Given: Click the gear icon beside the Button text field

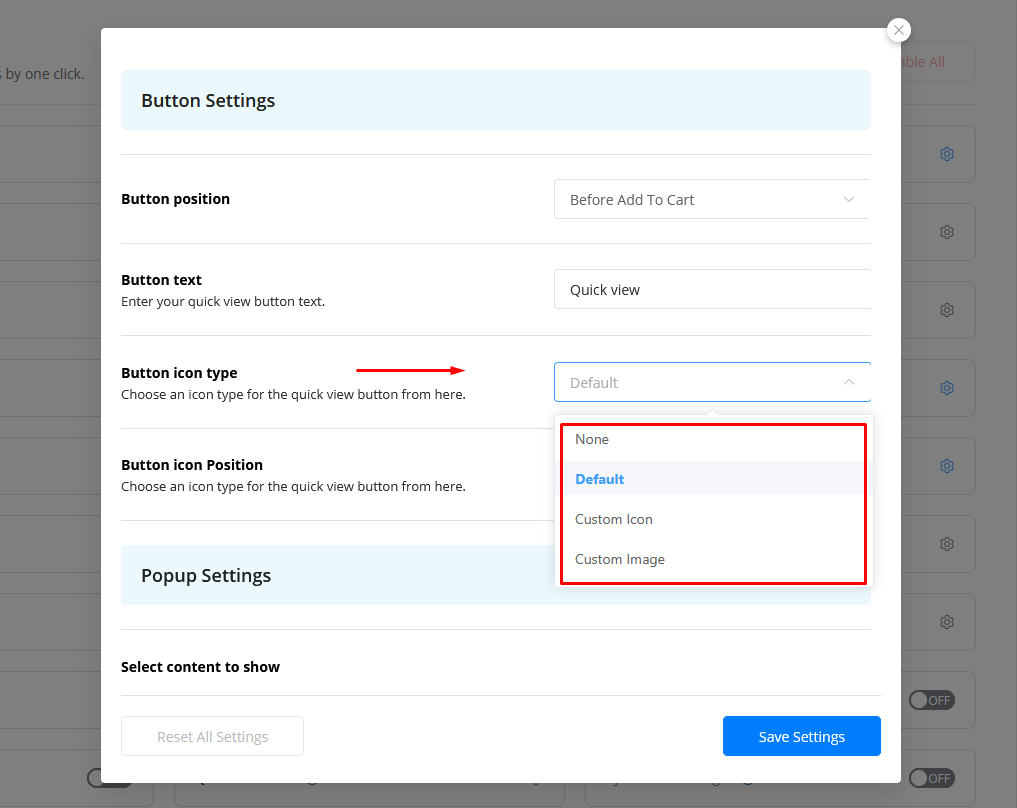Looking at the screenshot, I should (946, 310).
